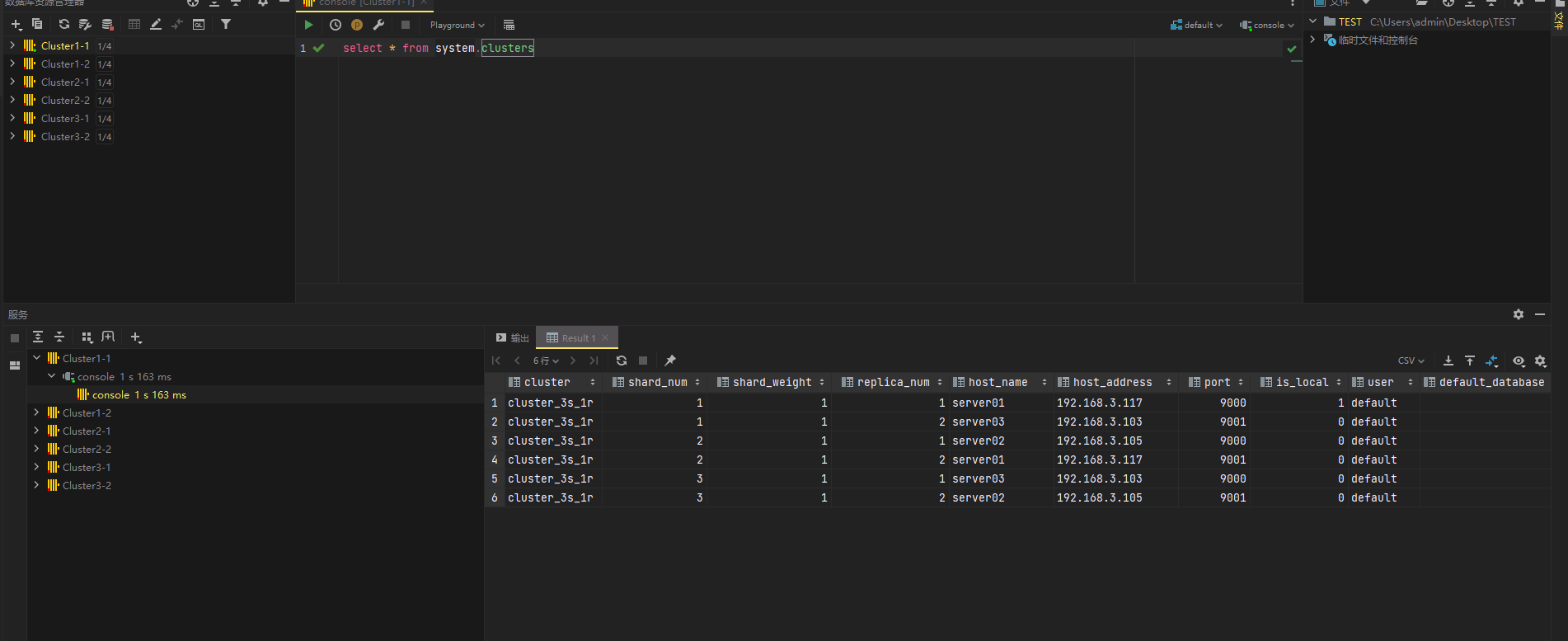Click the New data source plus icon
1568x641 pixels.
point(16,25)
